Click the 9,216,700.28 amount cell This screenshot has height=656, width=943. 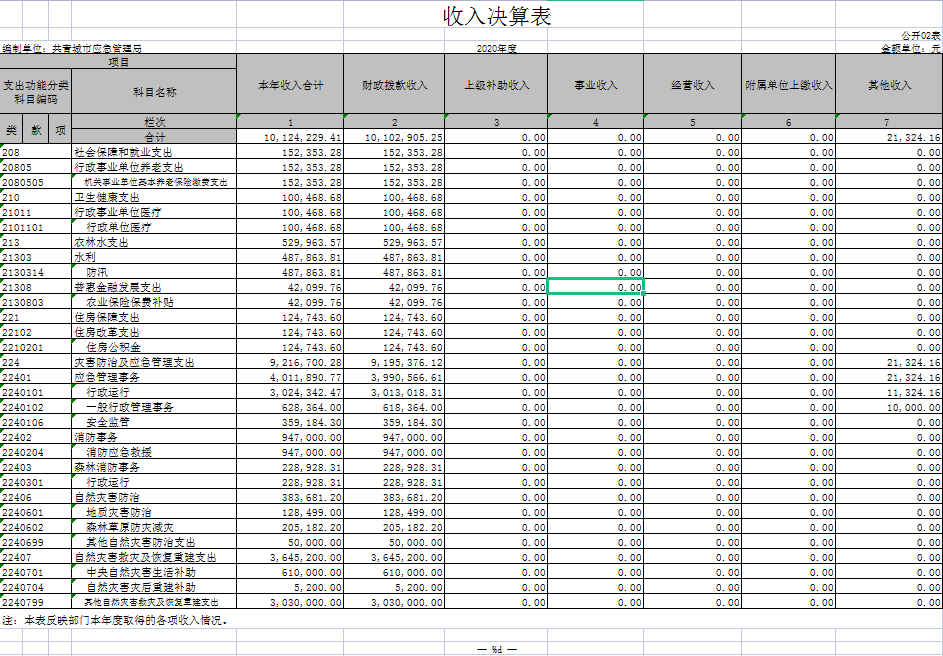click(290, 362)
